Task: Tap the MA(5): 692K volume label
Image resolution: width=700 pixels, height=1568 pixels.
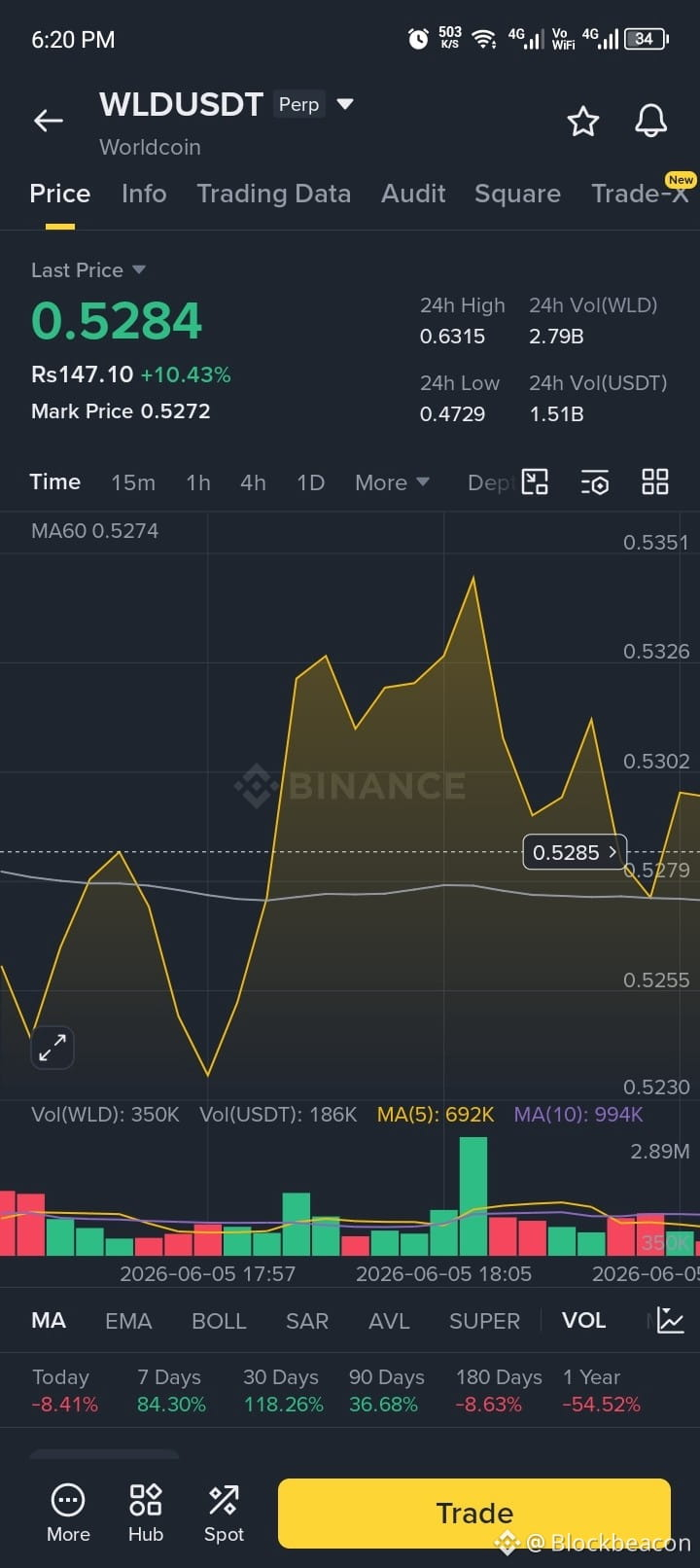Action: [x=436, y=1115]
